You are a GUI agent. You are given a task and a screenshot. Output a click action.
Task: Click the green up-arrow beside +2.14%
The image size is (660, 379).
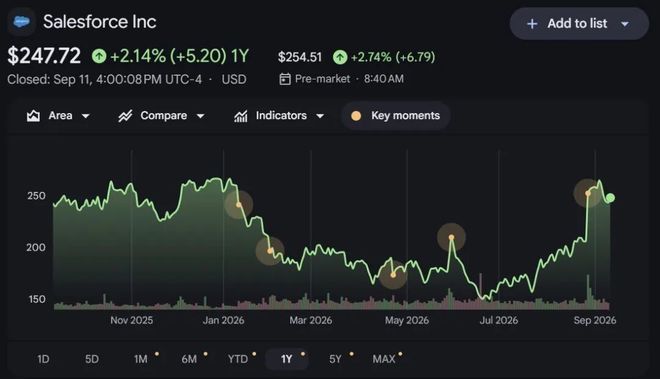tap(99, 56)
